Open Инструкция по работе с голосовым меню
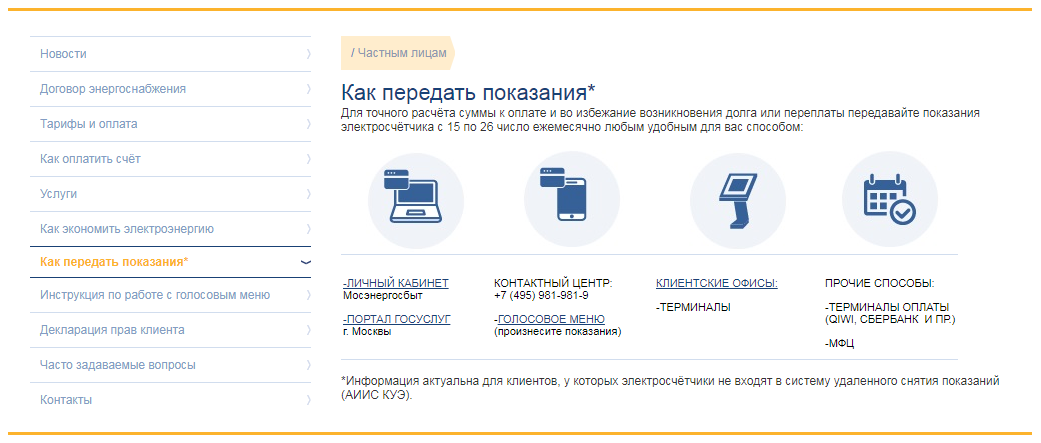 pos(155,295)
